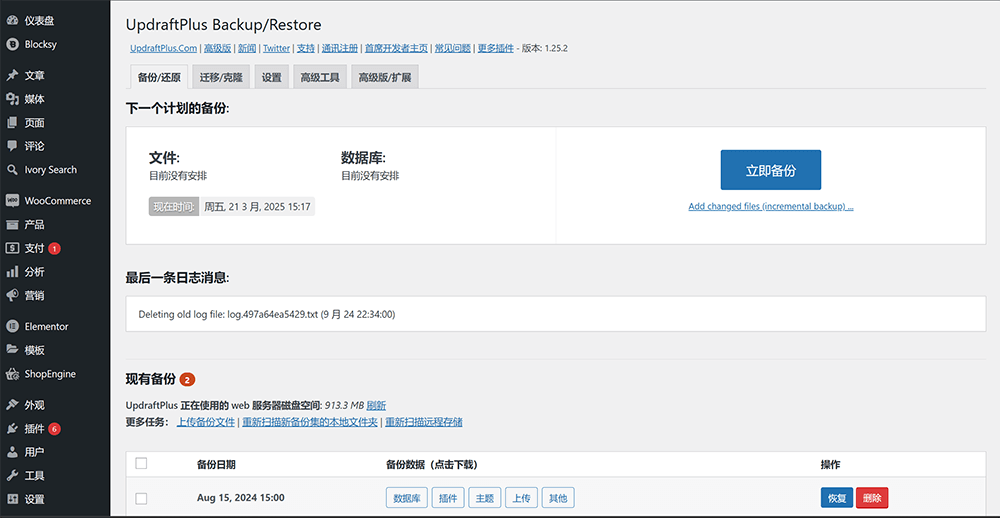Click the dollar icon beside 支付
Viewport: 1000px width, 518px height.
[12, 248]
